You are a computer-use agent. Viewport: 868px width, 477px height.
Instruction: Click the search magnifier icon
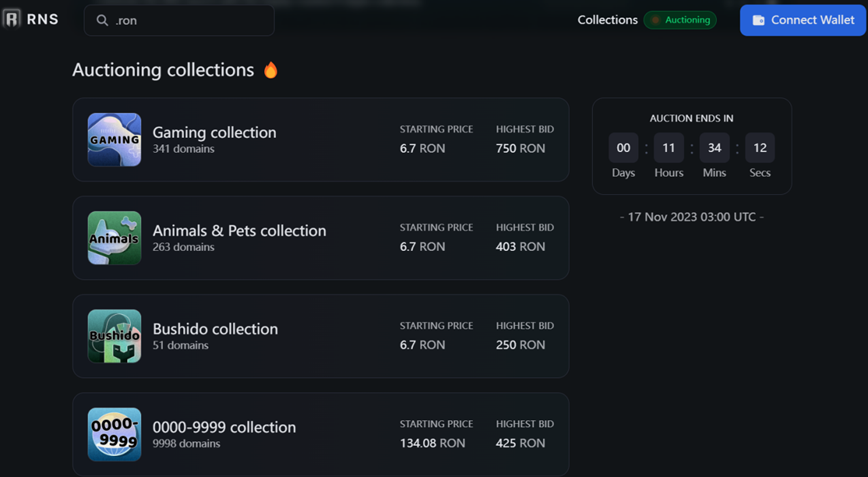tap(102, 20)
